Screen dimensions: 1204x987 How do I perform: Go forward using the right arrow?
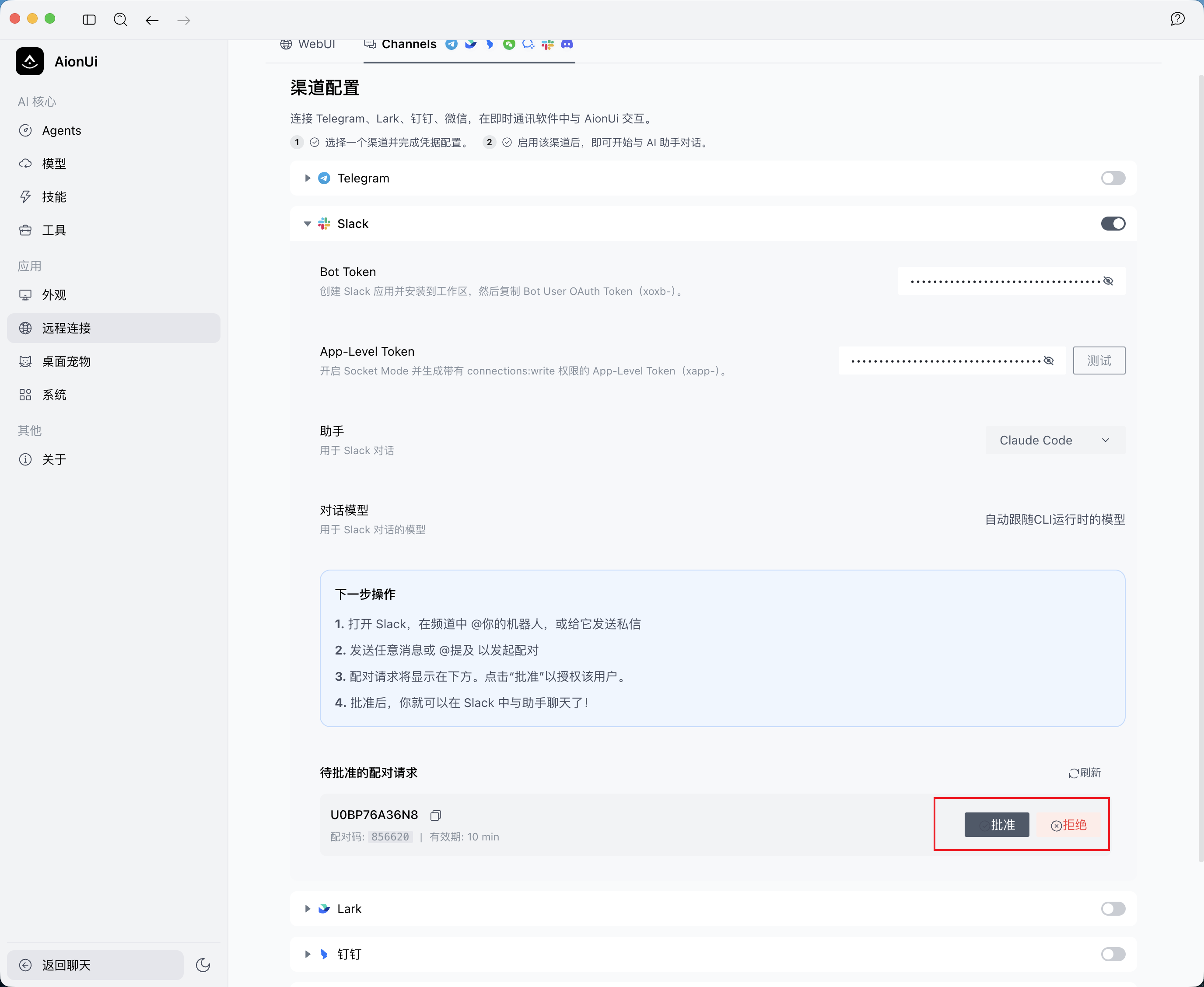[184, 21]
